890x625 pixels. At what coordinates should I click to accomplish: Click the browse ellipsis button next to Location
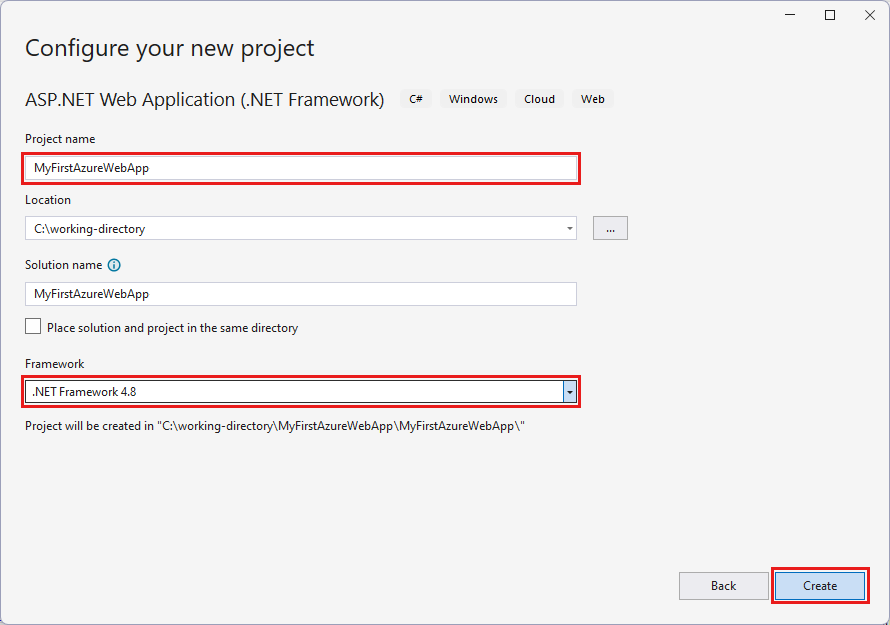610,228
